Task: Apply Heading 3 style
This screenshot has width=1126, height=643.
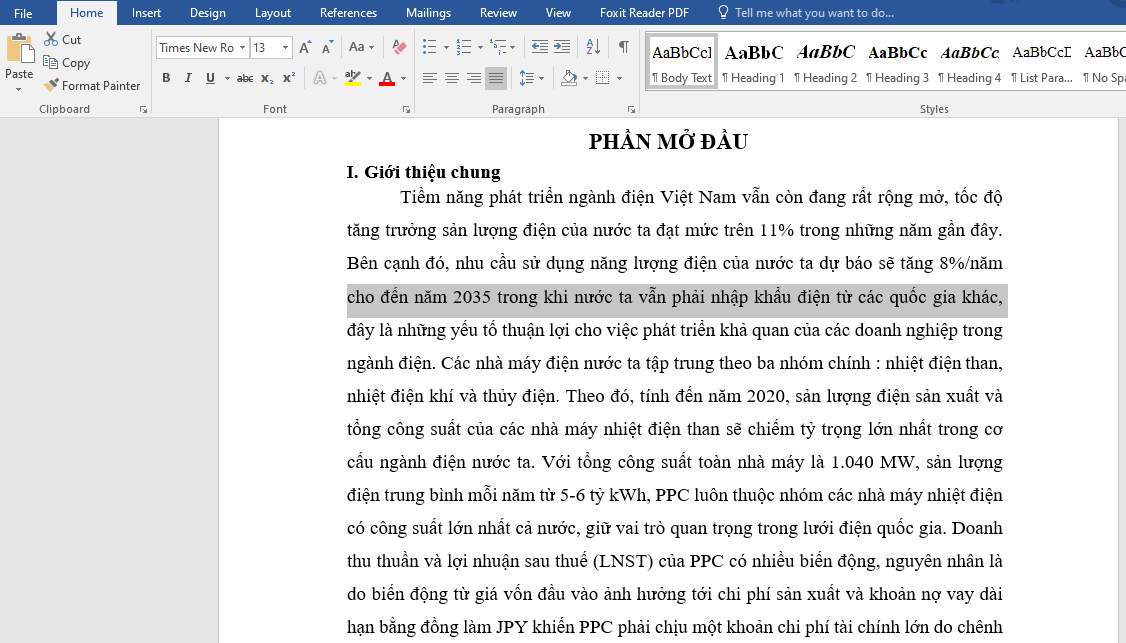Action: [897, 62]
